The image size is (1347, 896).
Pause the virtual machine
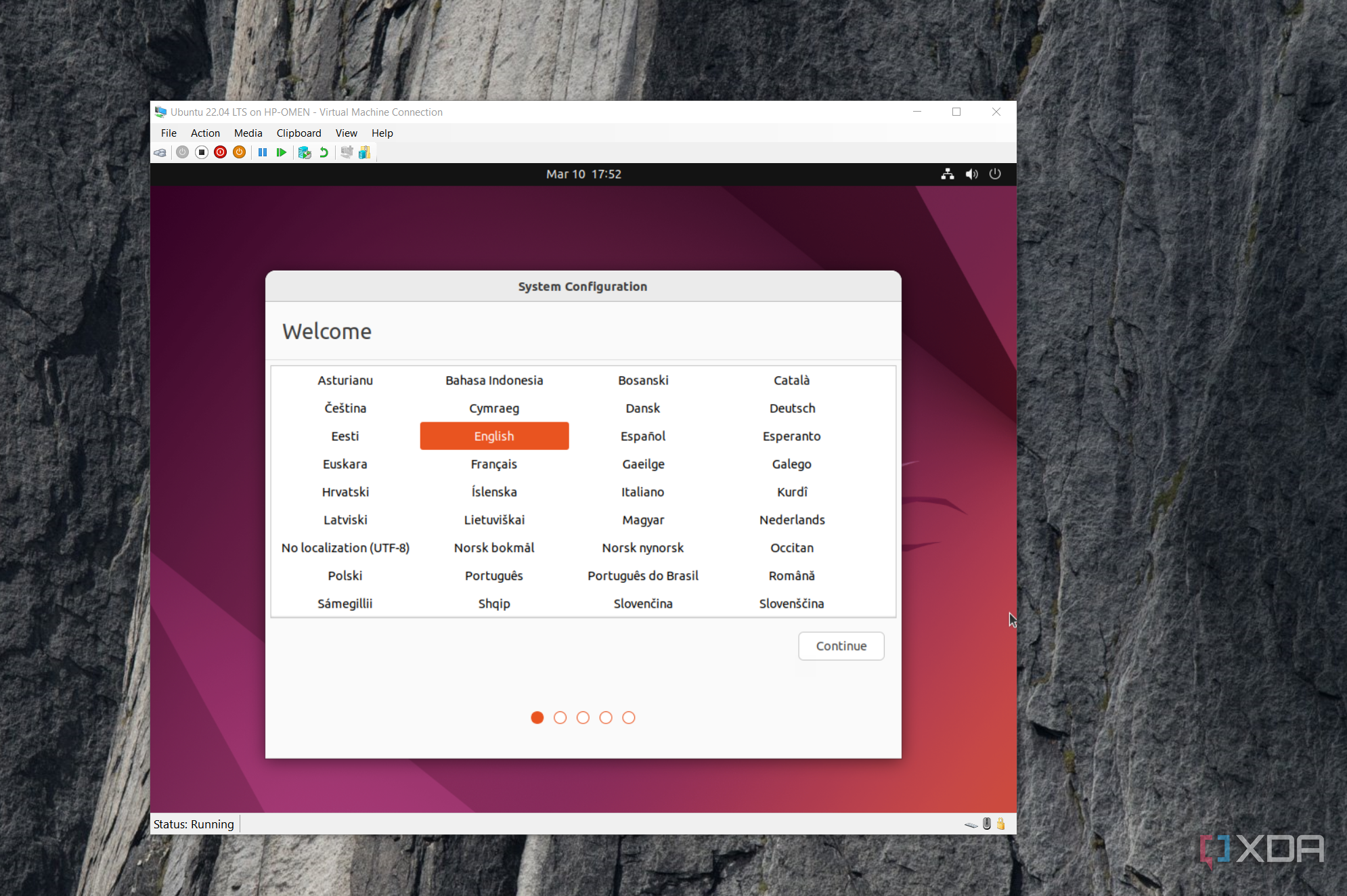[x=263, y=153]
